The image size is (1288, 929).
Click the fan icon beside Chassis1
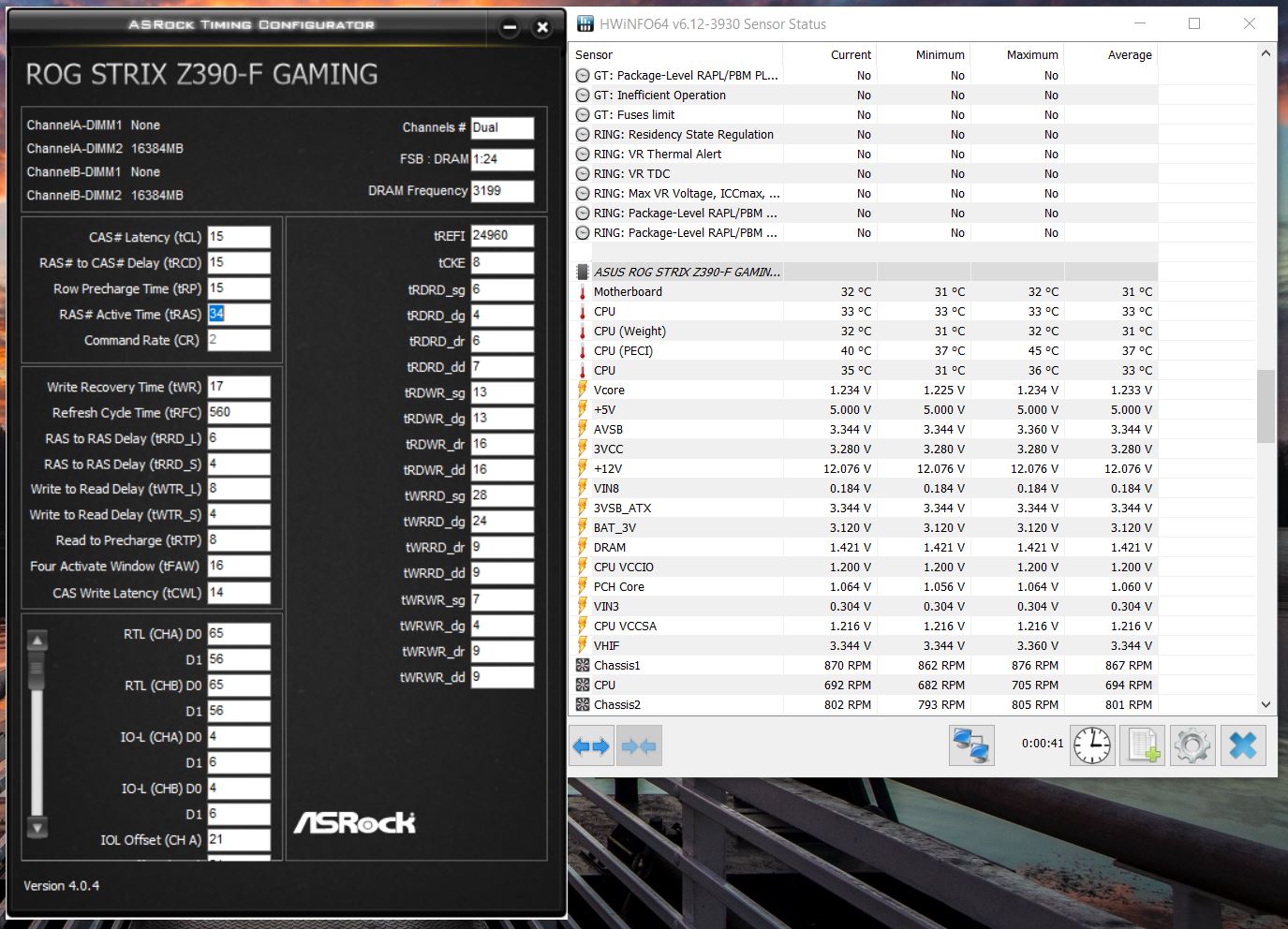583,666
